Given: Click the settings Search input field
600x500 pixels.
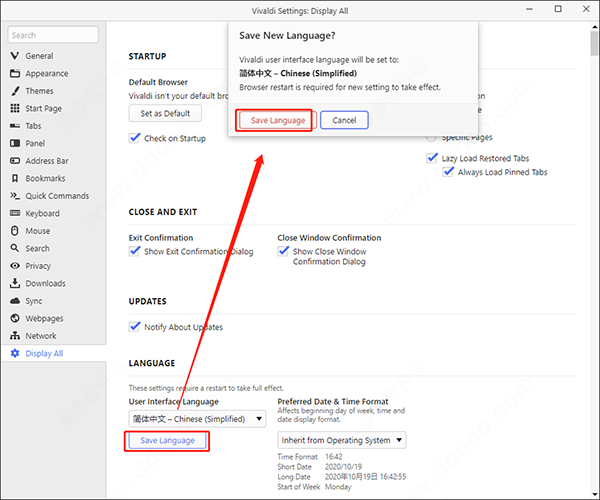Looking at the screenshot, I should (x=53, y=35).
